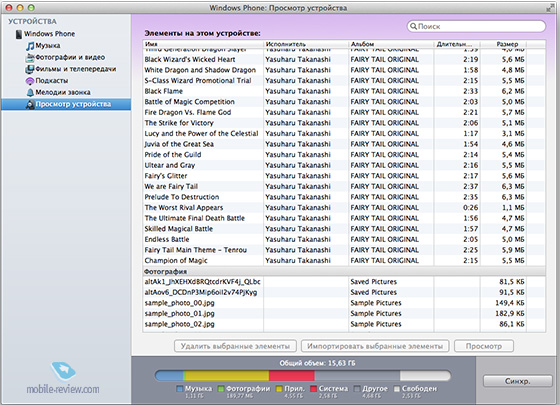Viewport: 560px width, 405px height.
Task: Click the Фотографии и видео icon
Action: click(30, 57)
